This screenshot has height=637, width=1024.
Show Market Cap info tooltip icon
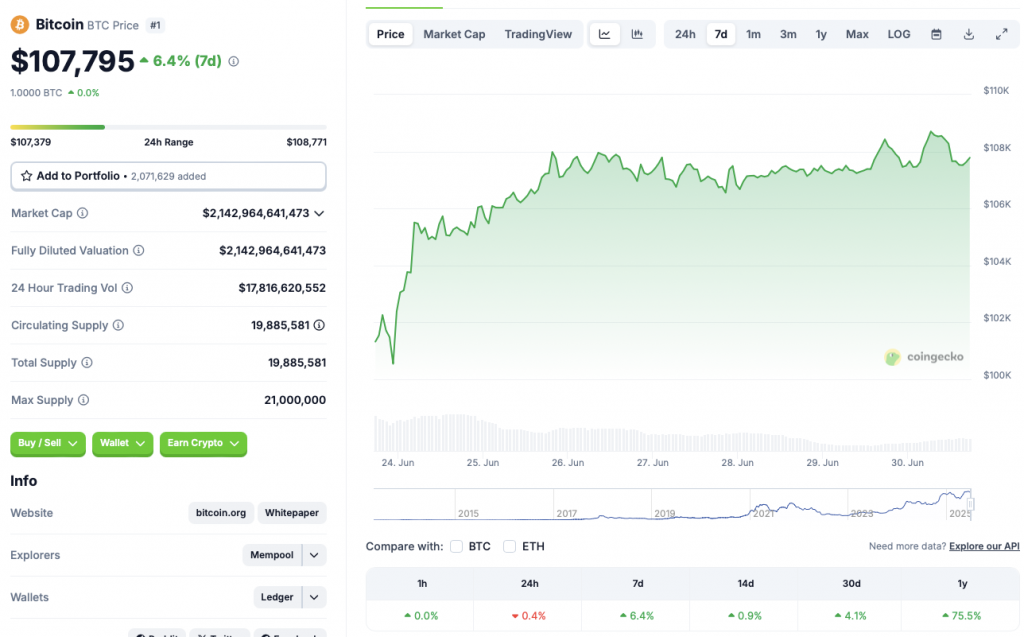pos(82,213)
